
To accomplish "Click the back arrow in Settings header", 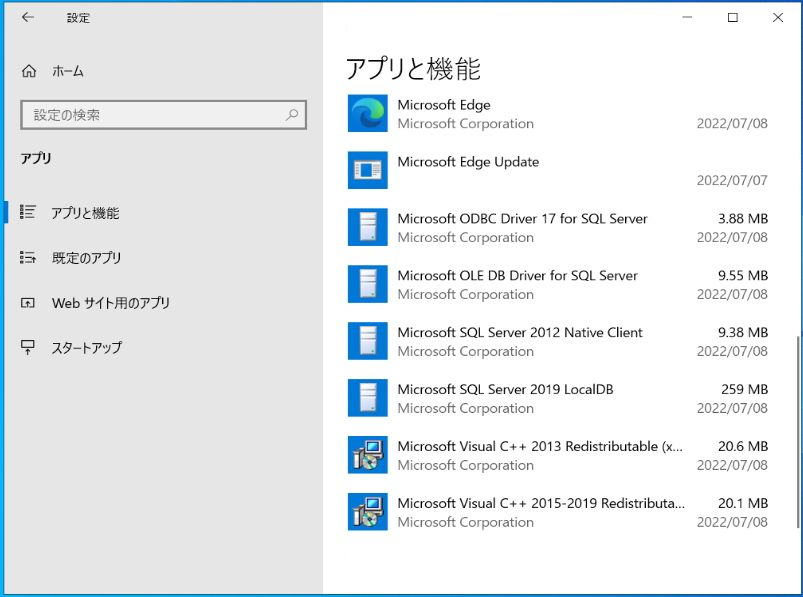I will pos(28,17).
